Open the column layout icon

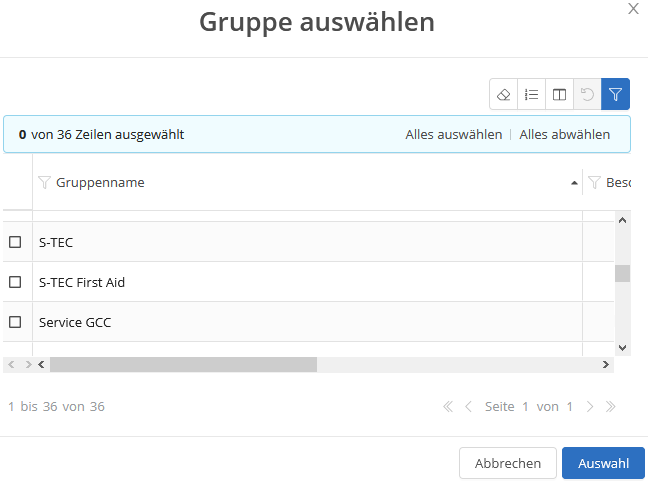[x=560, y=95]
